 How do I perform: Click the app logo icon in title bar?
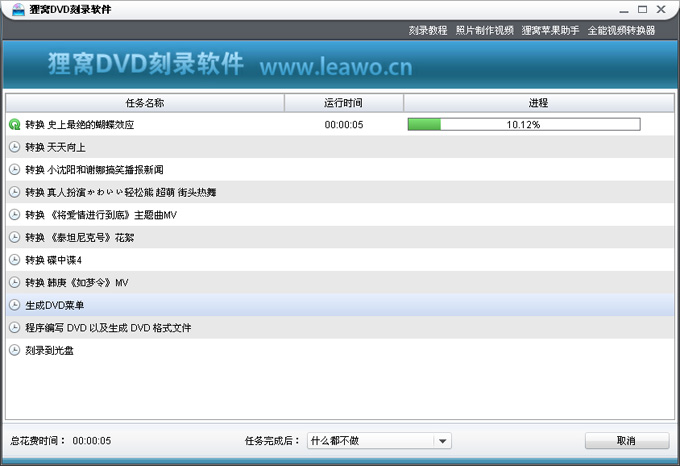[x=18, y=9]
